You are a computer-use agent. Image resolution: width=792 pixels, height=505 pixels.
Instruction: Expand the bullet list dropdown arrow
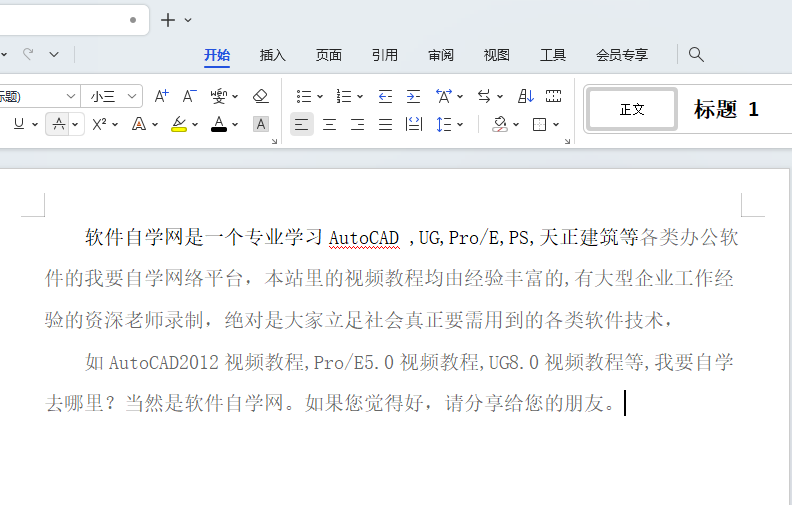320,96
